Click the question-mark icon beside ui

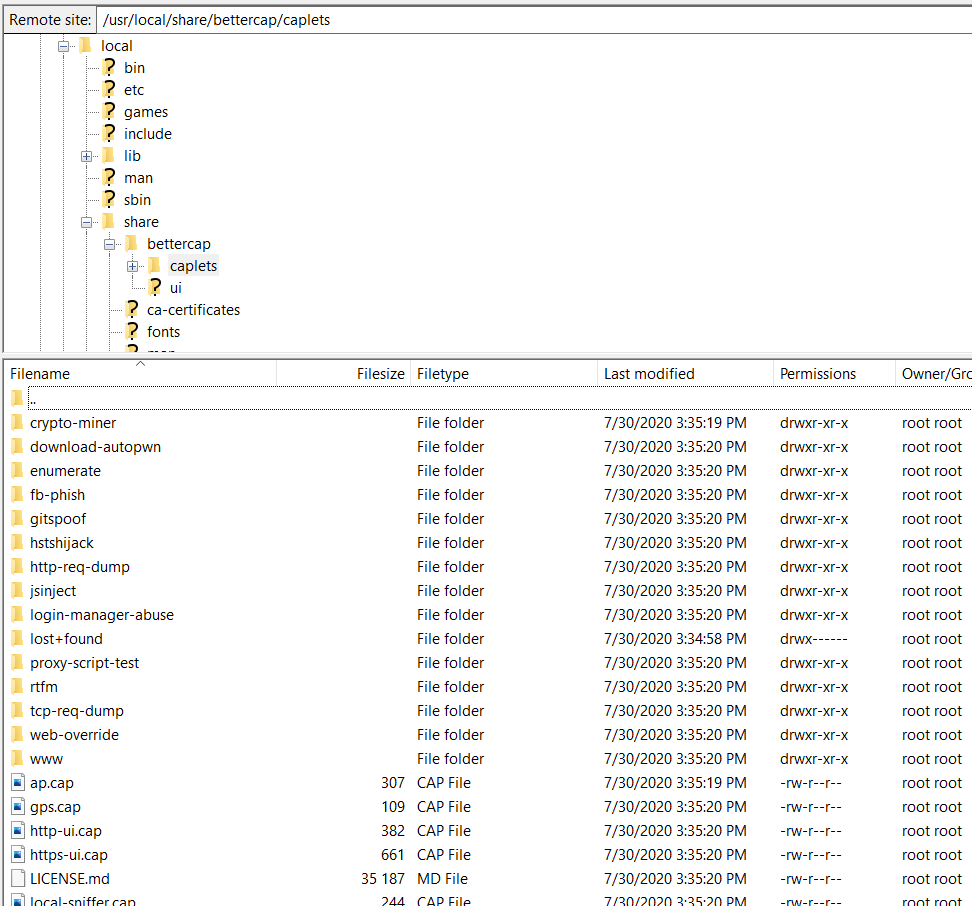(x=155, y=287)
